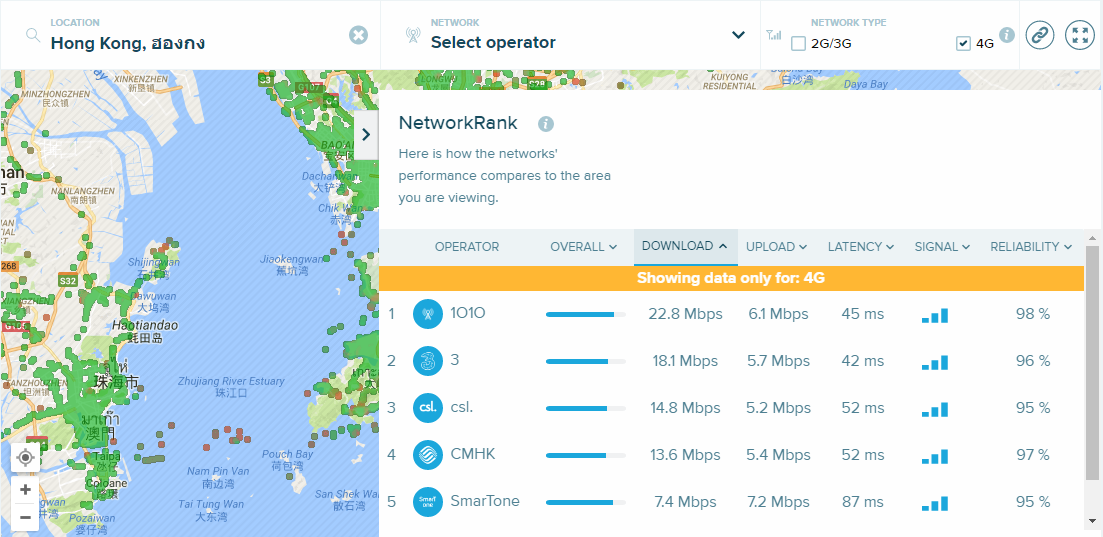Click the 3 signal strength icon
Screen dimensions: 1103x537
point(935,362)
